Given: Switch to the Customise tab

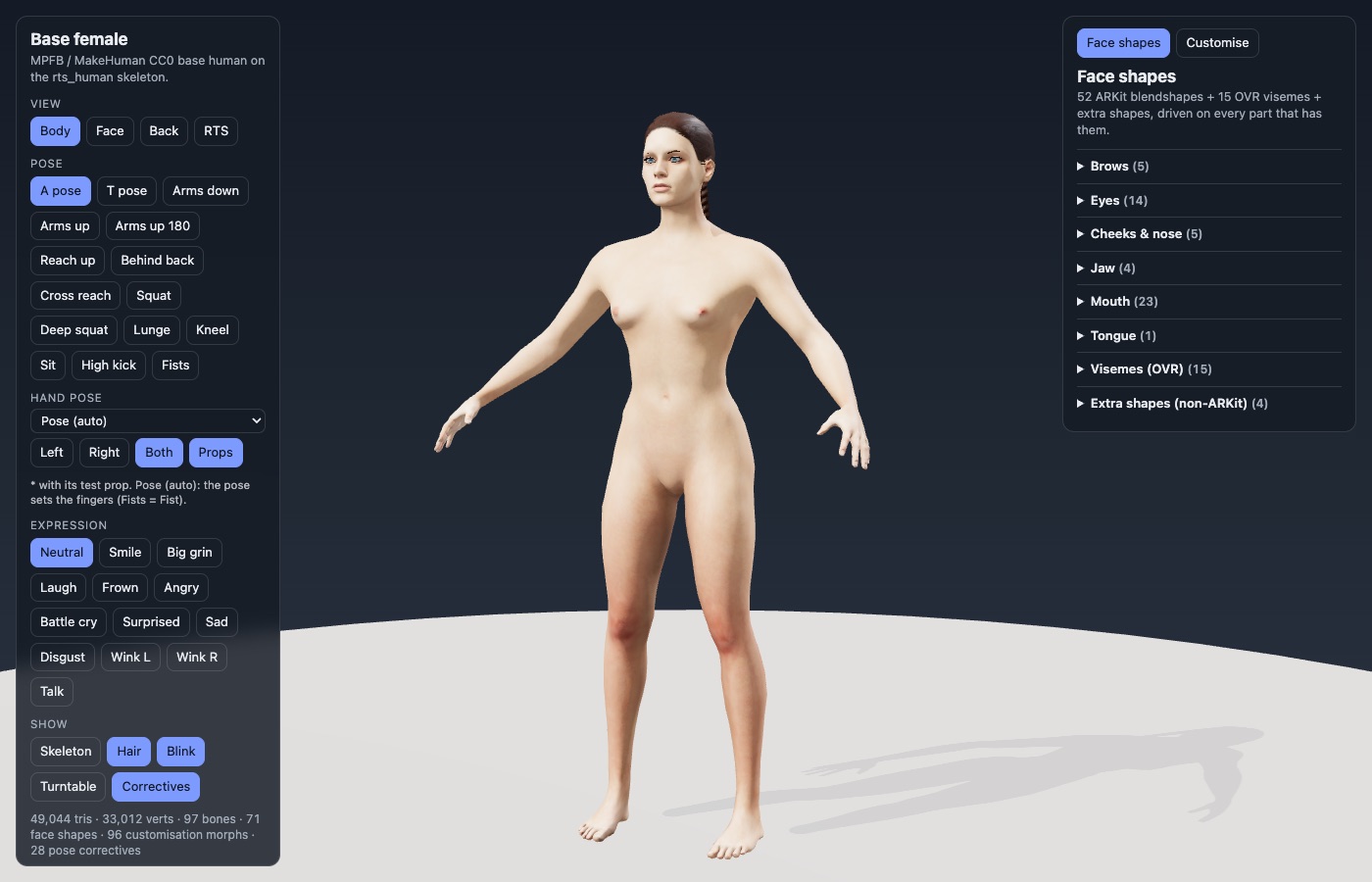Looking at the screenshot, I should (x=1217, y=43).
